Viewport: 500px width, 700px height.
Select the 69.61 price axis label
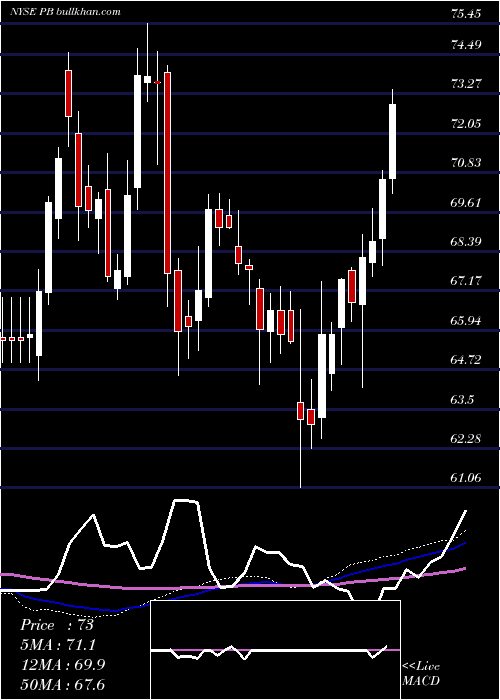pos(466,202)
